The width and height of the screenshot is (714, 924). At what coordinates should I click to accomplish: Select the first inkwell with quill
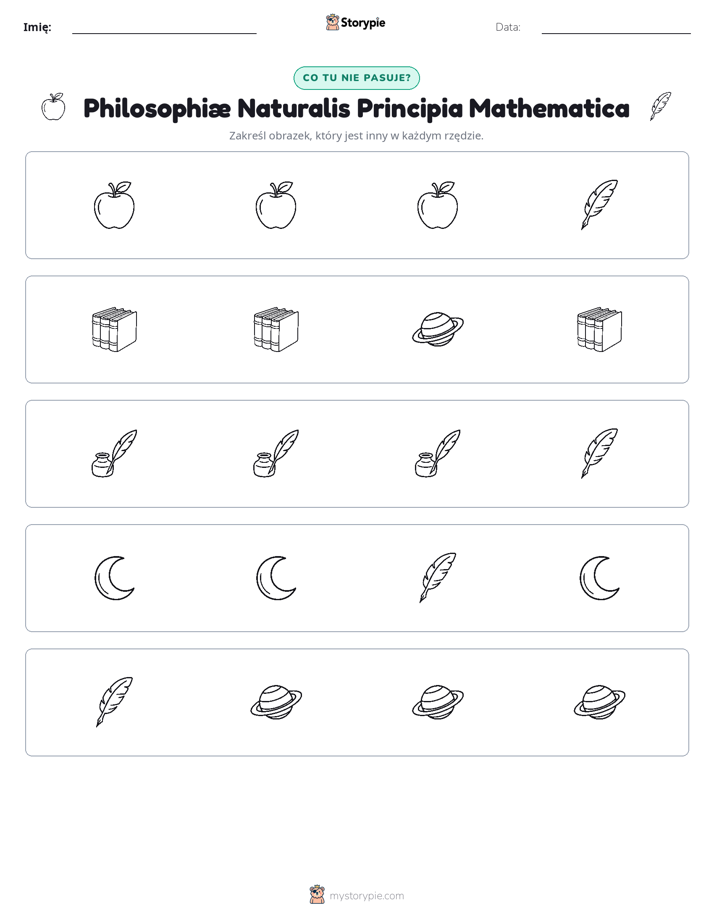[x=114, y=453]
